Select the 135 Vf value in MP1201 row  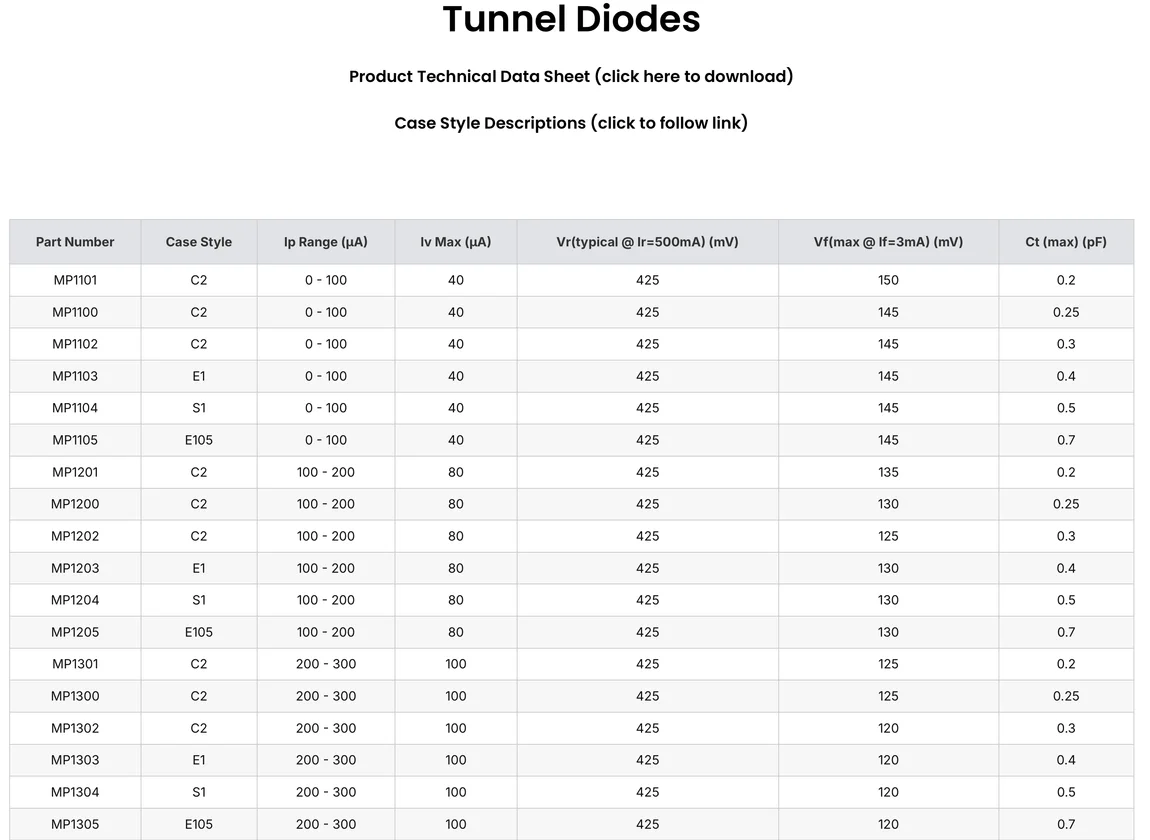(888, 472)
